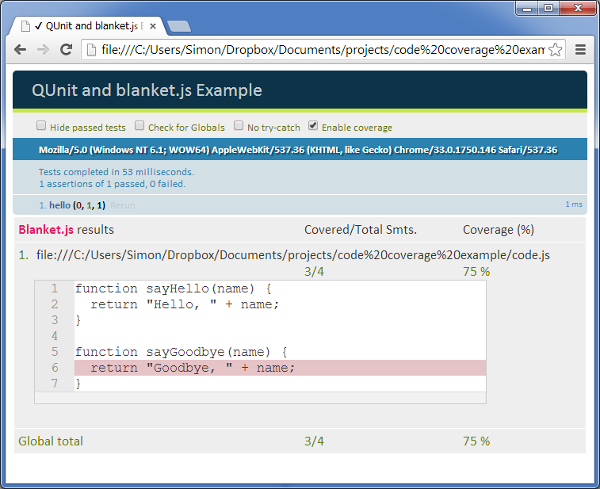Click Tests completed in 53 milliseconds text
Viewport: 600px width, 489px height.
click(x=116, y=172)
